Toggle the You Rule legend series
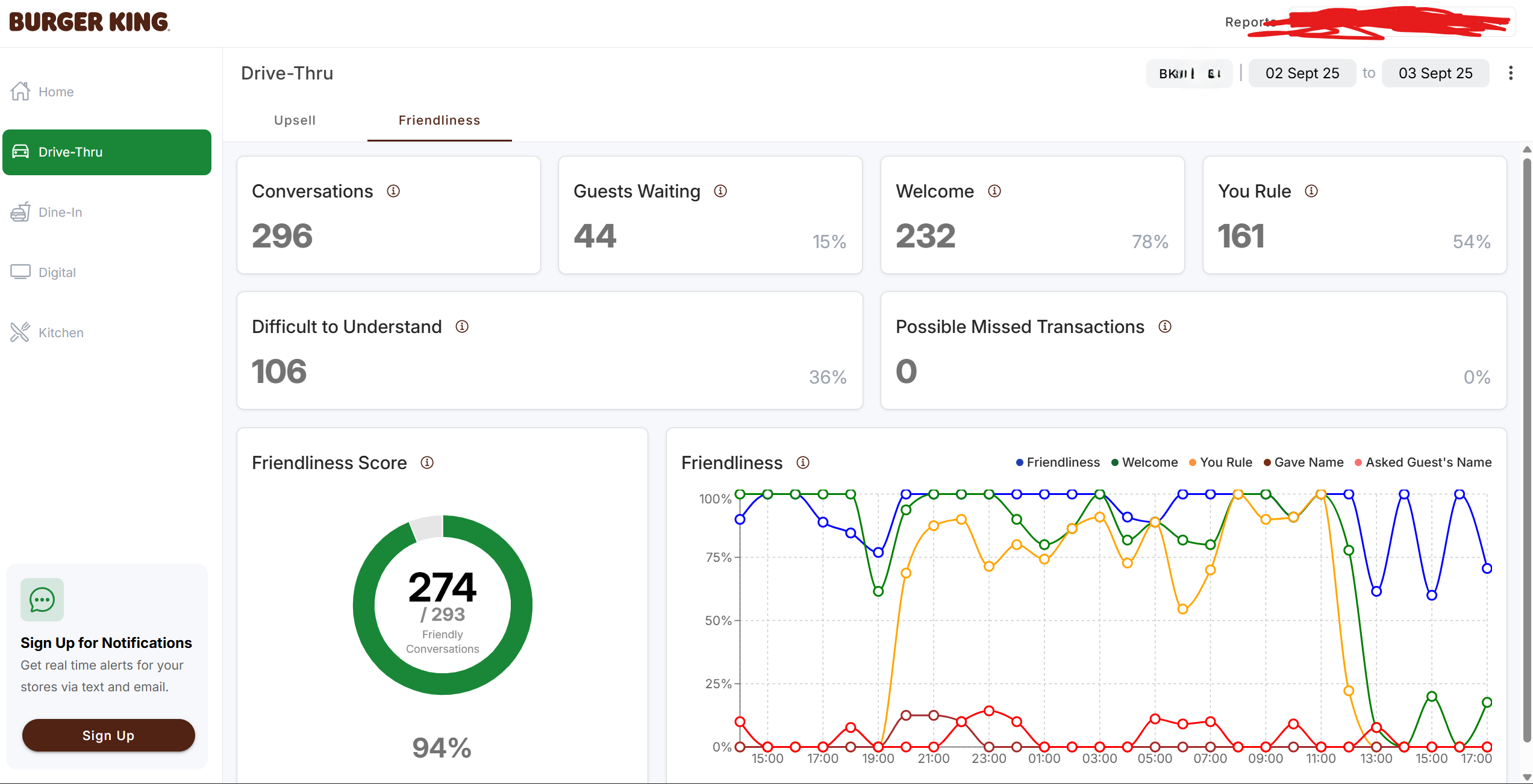 pyautogui.click(x=1220, y=462)
